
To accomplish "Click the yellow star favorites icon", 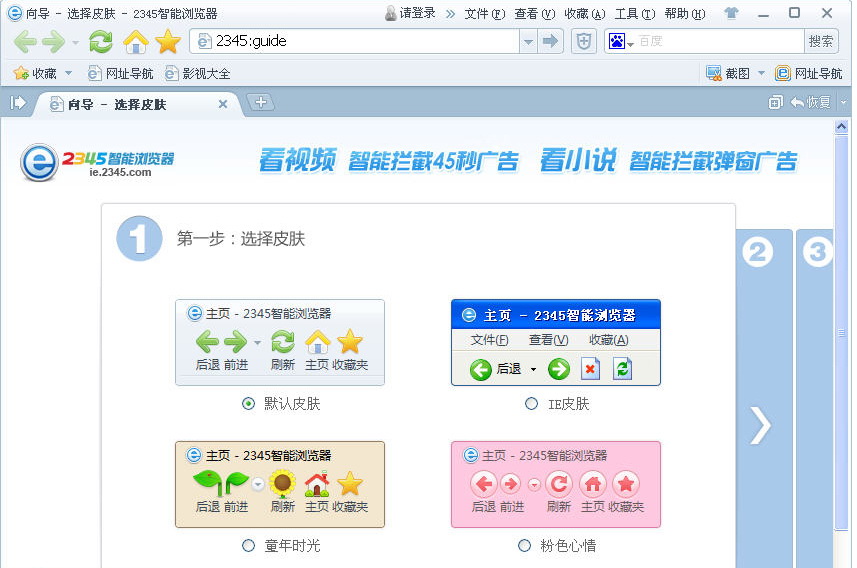I will pos(168,41).
